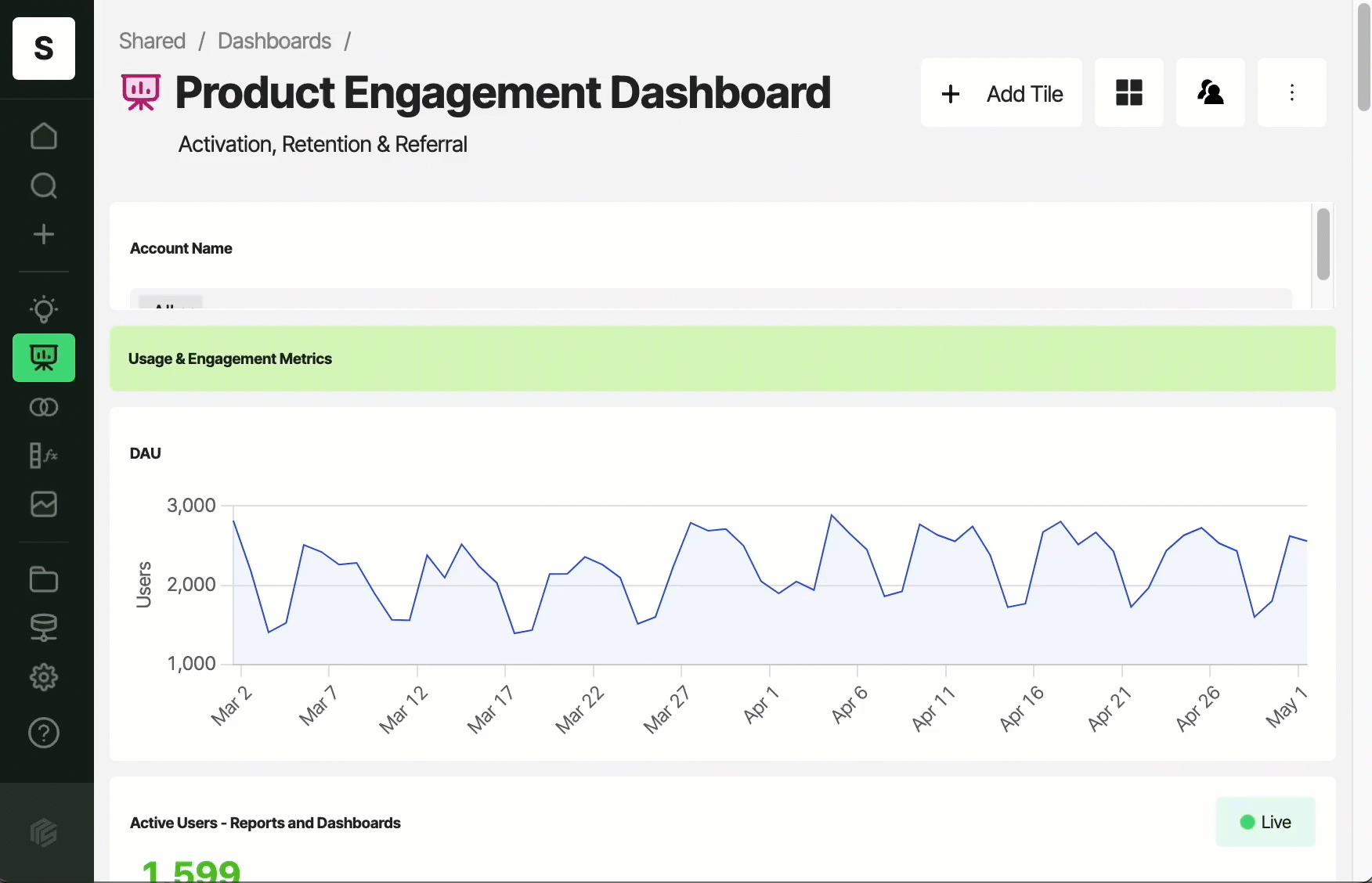1372x883 pixels.
Task: Click the Apr 11 x-axis label
Action: point(933,708)
